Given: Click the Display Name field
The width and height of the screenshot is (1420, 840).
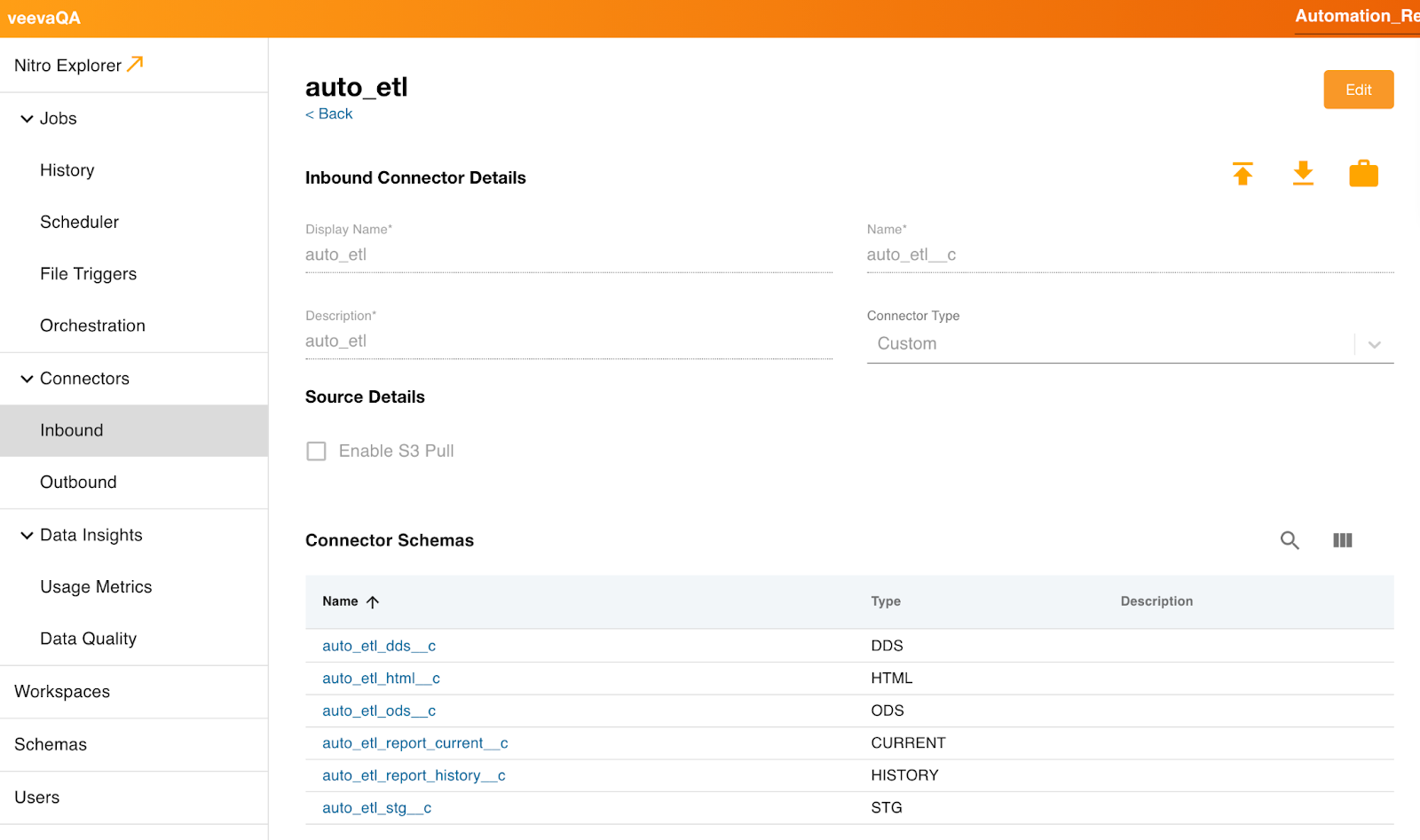Looking at the screenshot, I should (568, 255).
